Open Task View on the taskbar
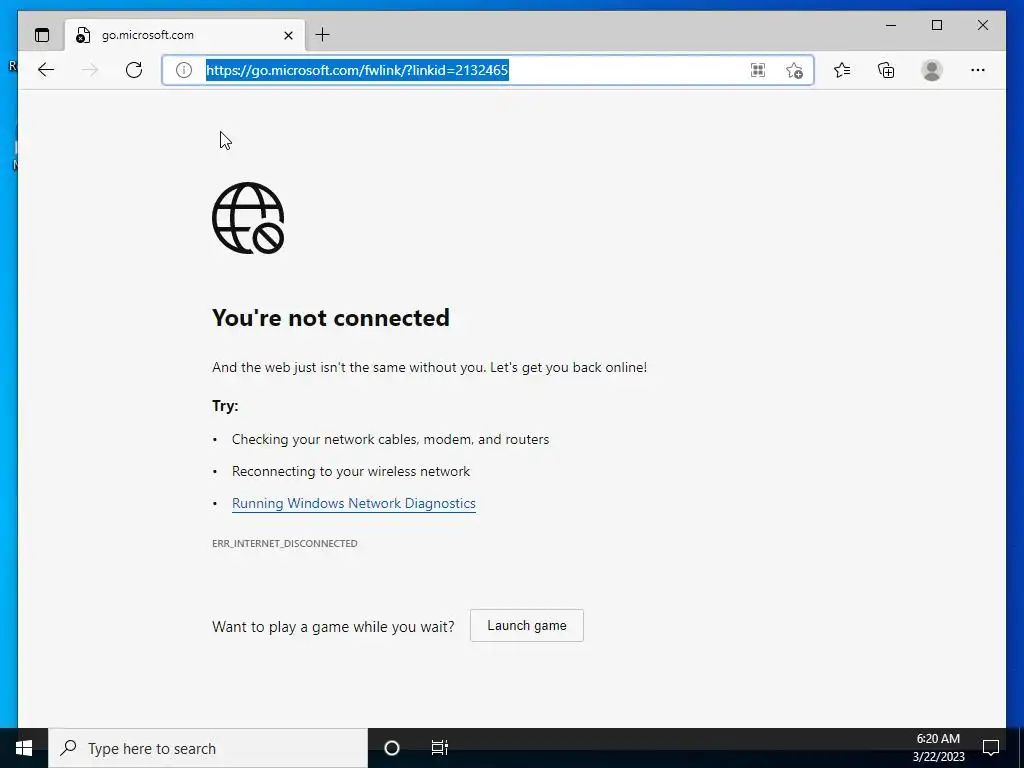This screenshot has width=1024, height=768. pyautogui.click(x=440, y=748)
